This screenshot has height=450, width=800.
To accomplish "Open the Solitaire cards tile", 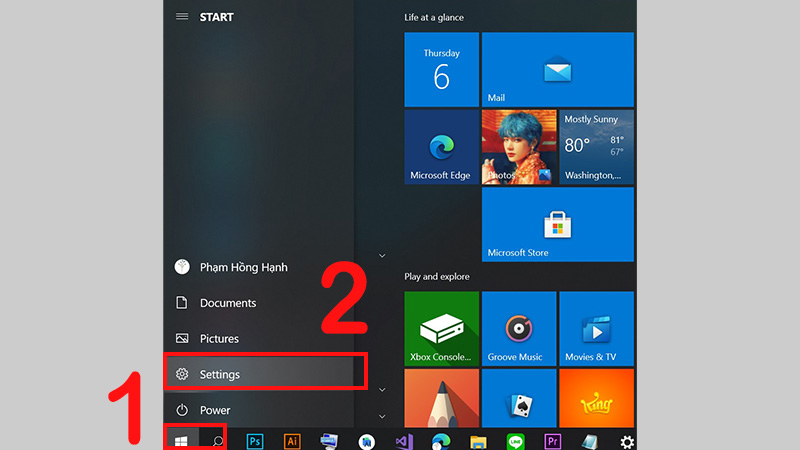I will click(x=519, y=398).
